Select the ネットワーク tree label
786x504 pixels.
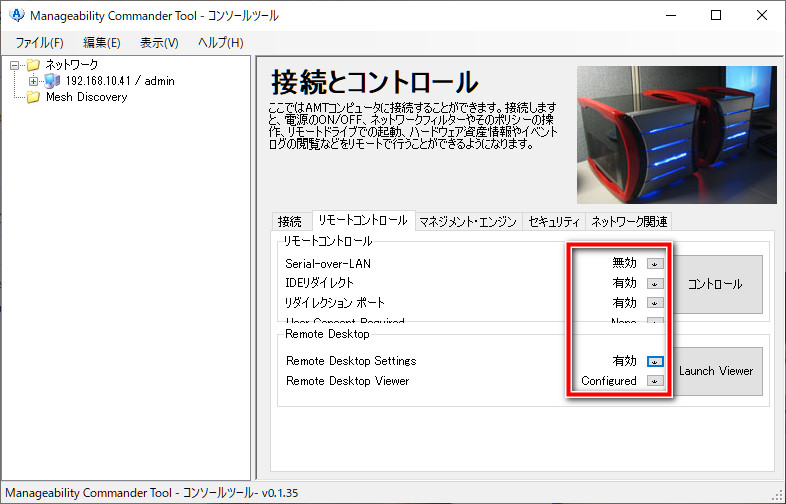click(72, 65)
